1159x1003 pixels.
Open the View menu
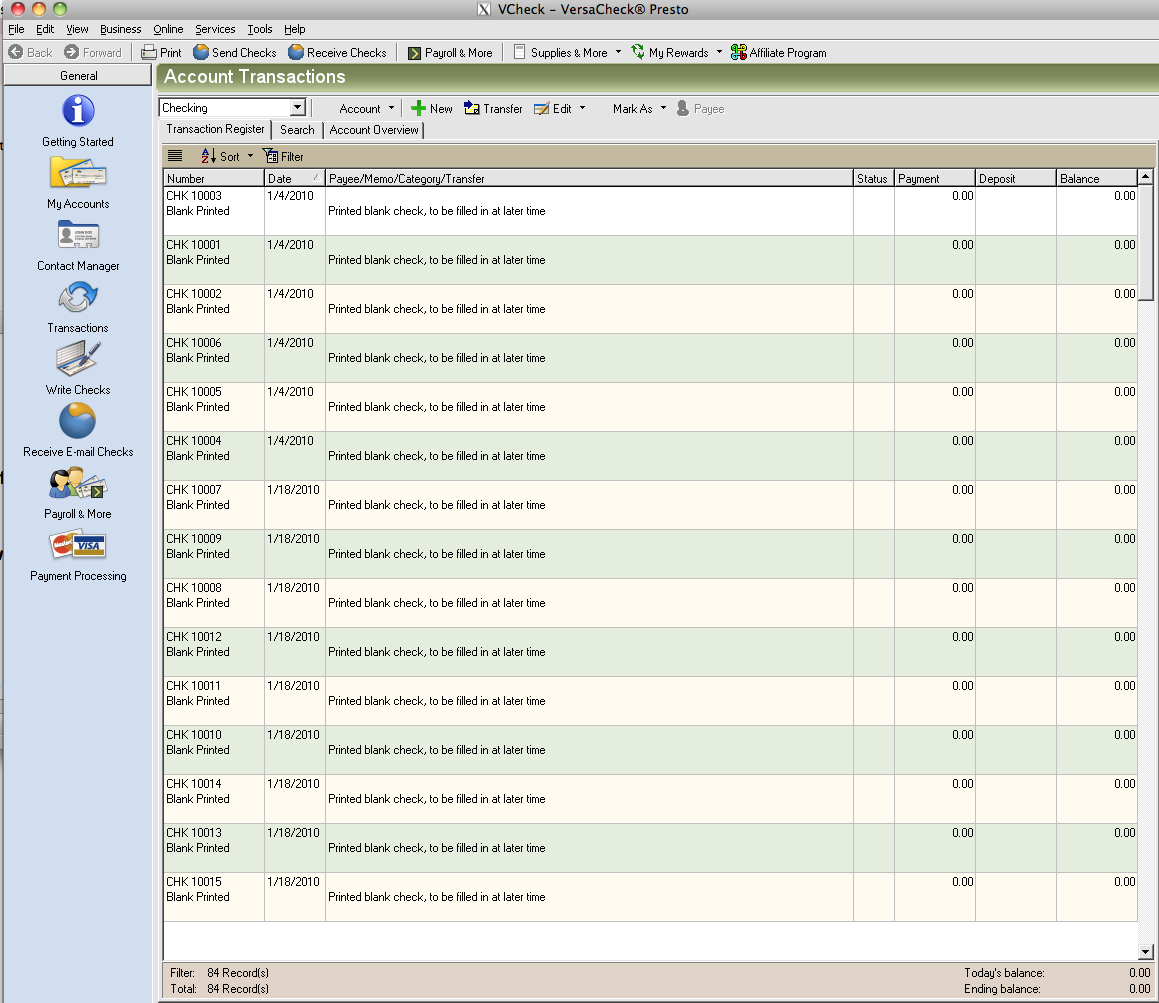click(77, 29)
